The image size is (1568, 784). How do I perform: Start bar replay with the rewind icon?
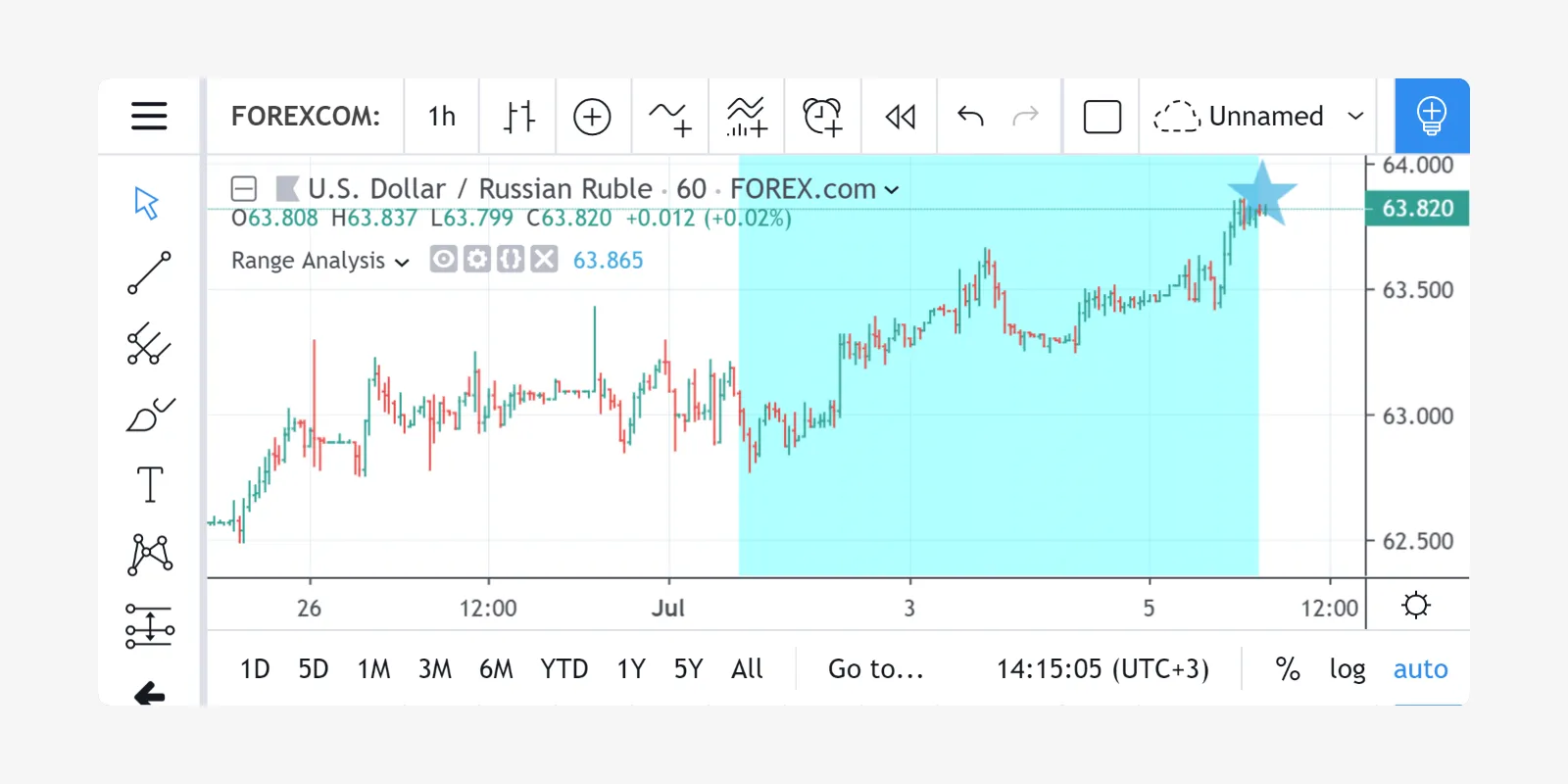pos(900,117)
